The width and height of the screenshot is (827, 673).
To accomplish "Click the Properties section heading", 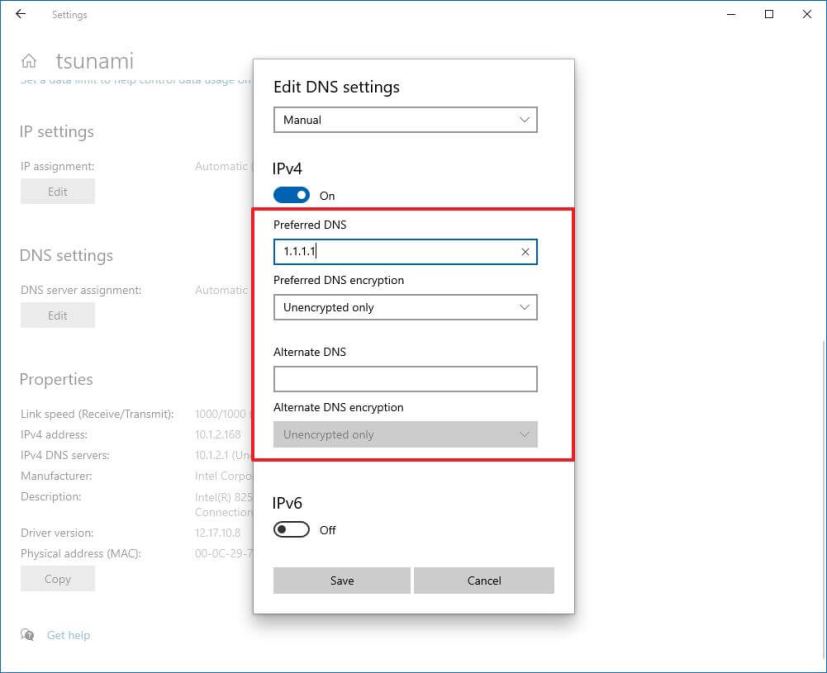I will pyautogui.click(x=56, y=379).
